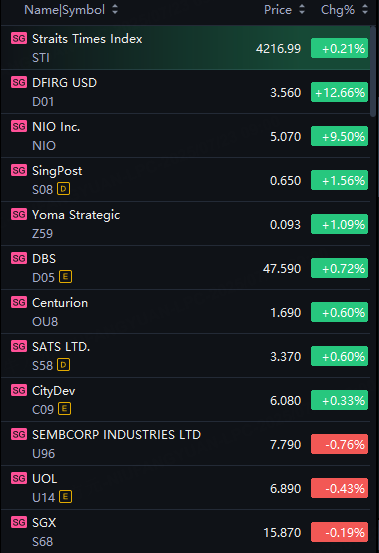Sort list using Name|Symbol sort arrows

coord(115,10)
